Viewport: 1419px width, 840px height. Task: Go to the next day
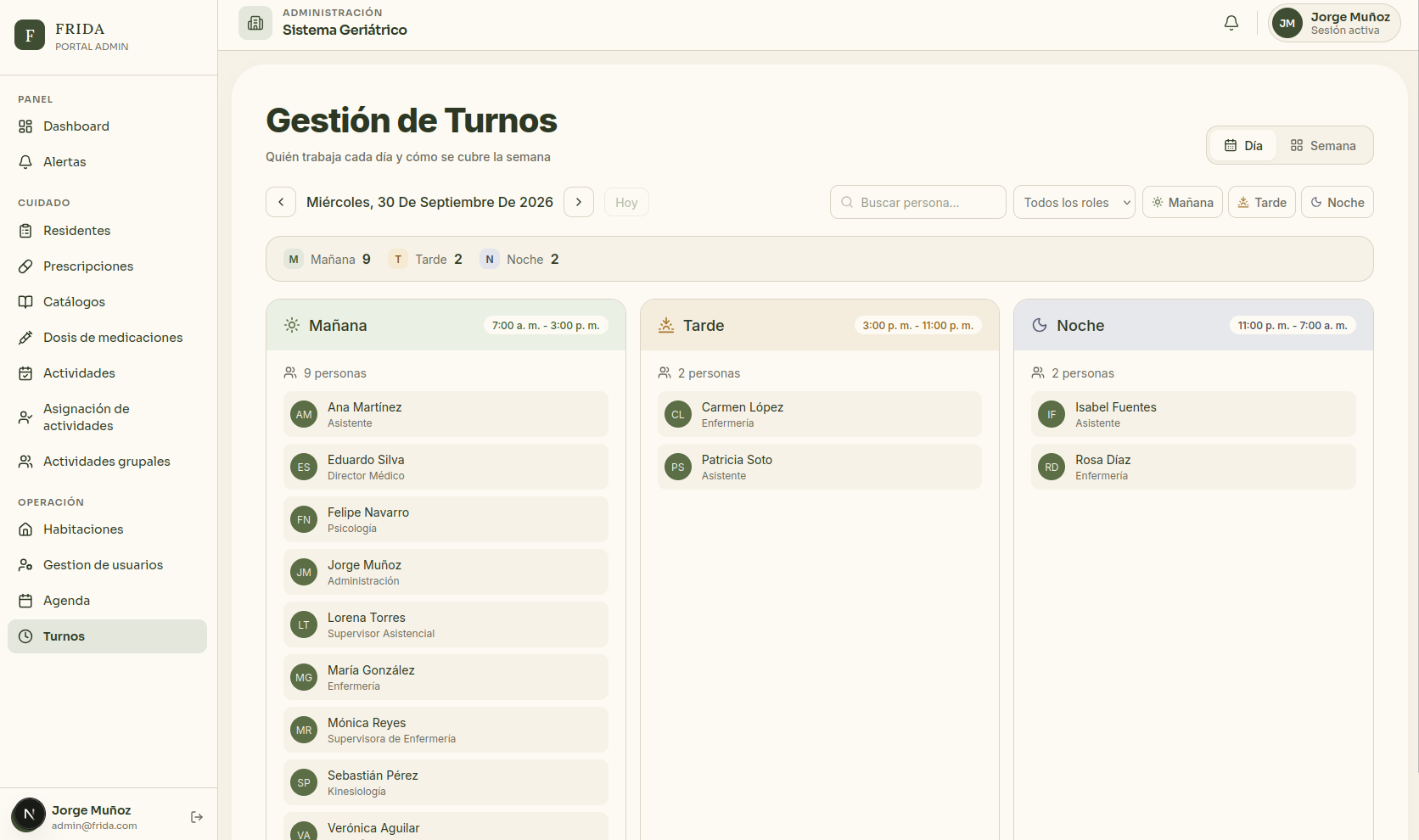(579, 202)
